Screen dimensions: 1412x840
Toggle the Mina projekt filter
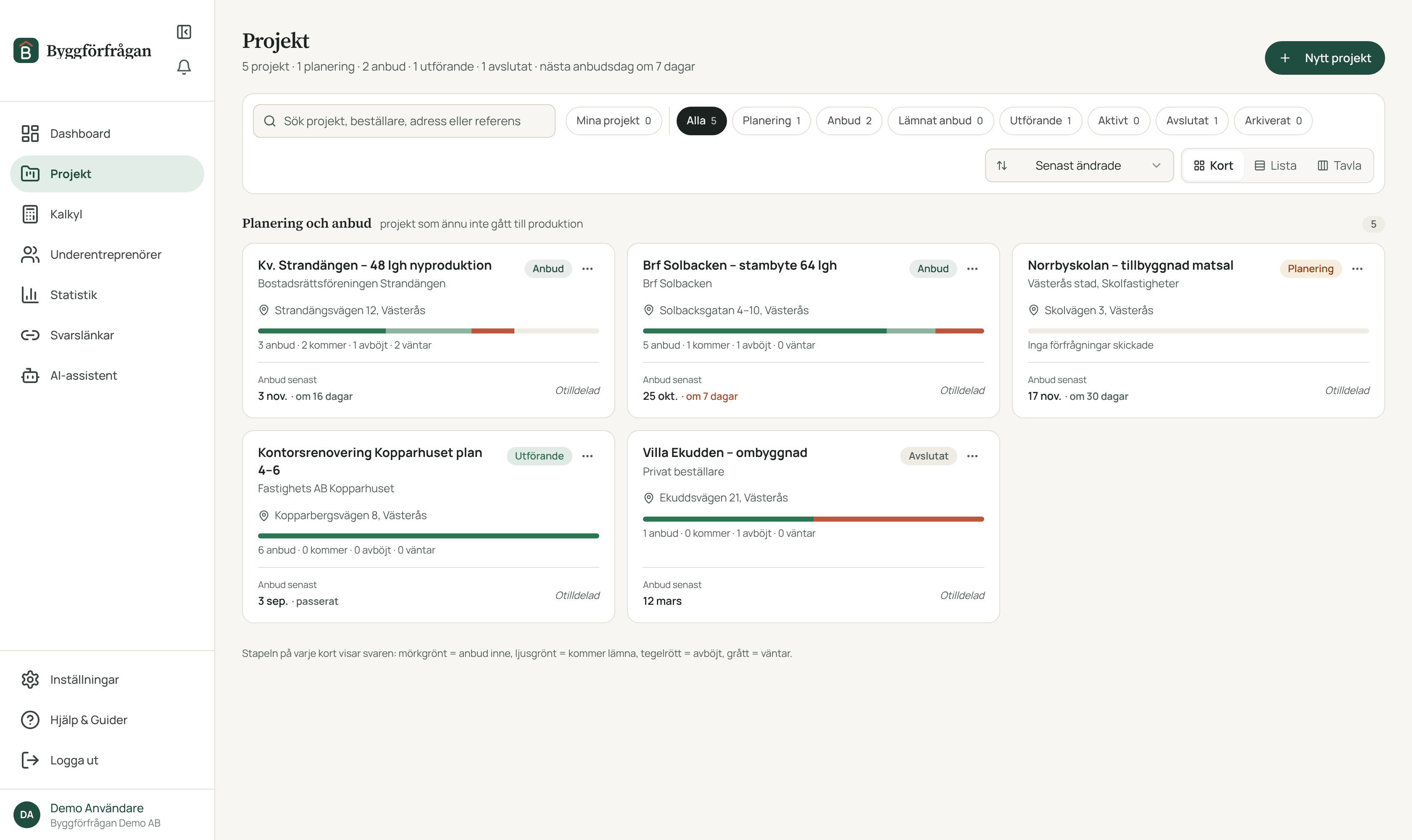click(x=614, y=121)
